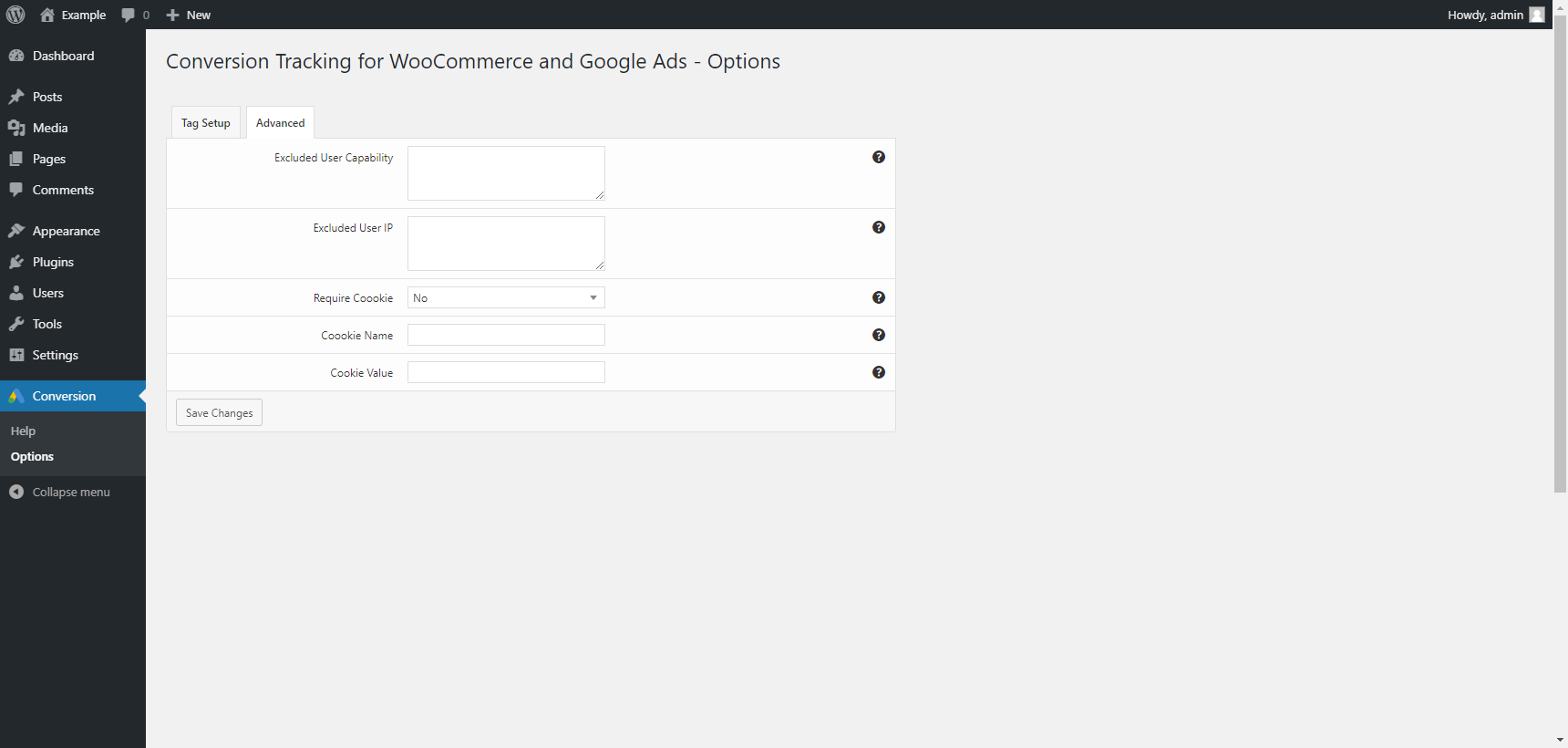This screenshot has width=1568, height=748.
Task: Show help for Cookie Value field
Action: (879, 372)
